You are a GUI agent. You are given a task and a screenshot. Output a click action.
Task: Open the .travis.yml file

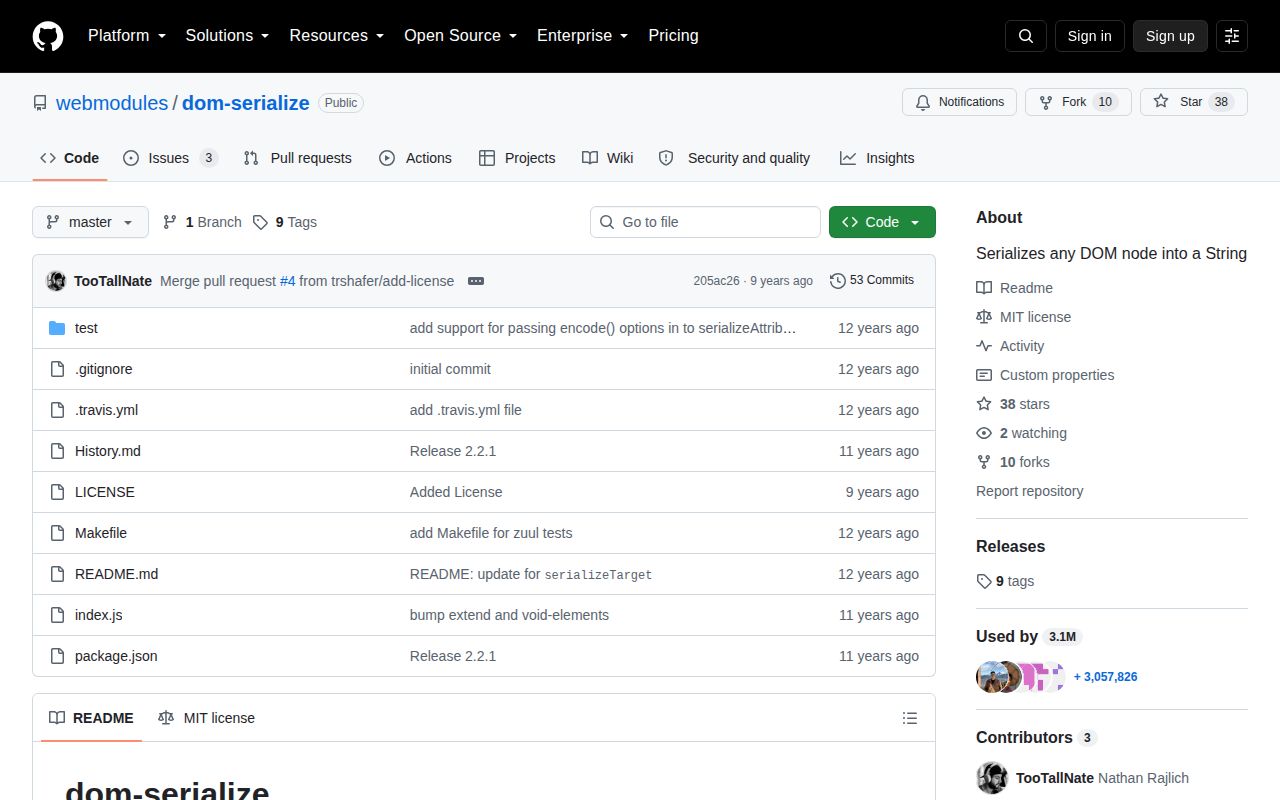106,410
